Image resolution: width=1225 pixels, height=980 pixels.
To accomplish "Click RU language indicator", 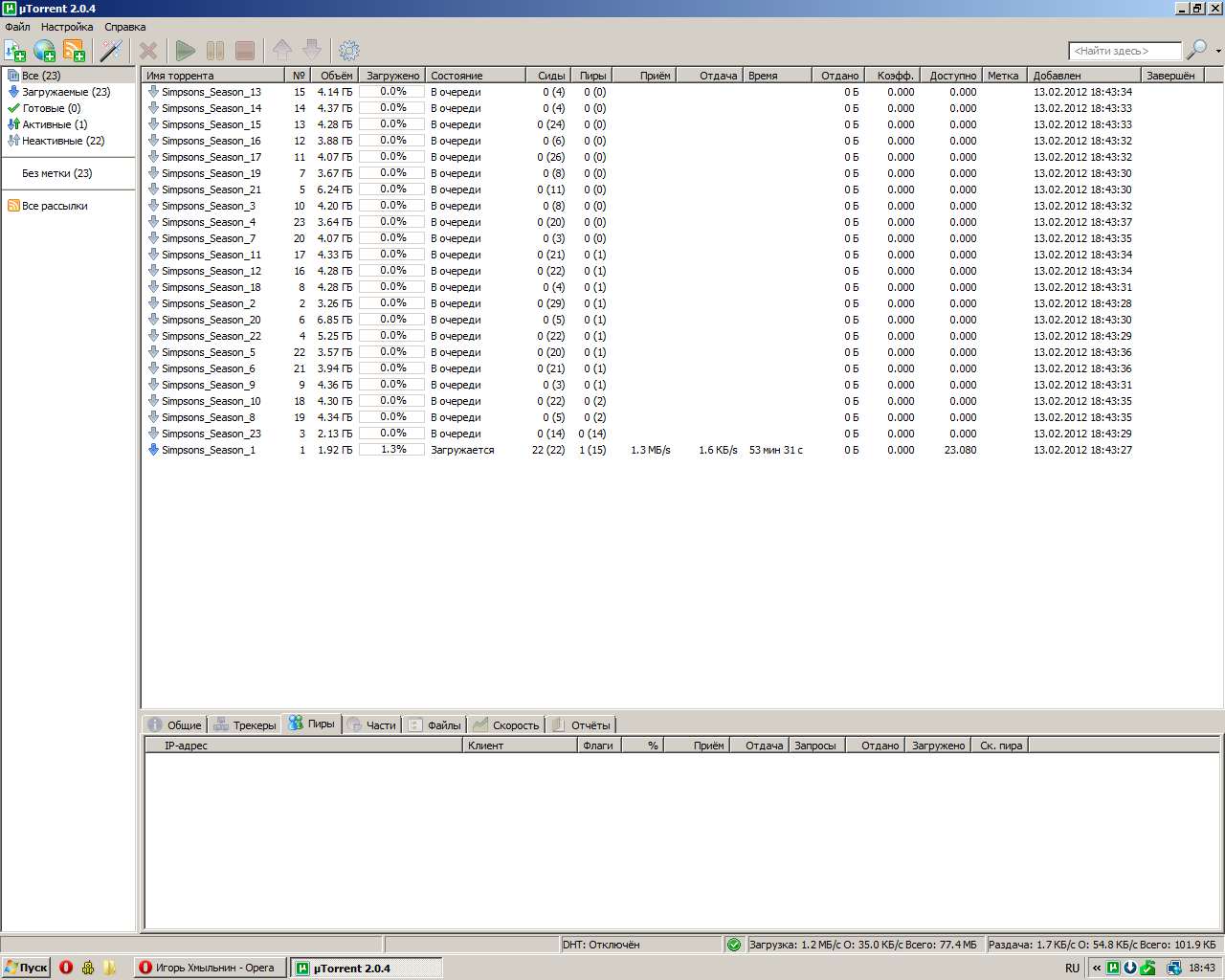I will point(1072,968).
